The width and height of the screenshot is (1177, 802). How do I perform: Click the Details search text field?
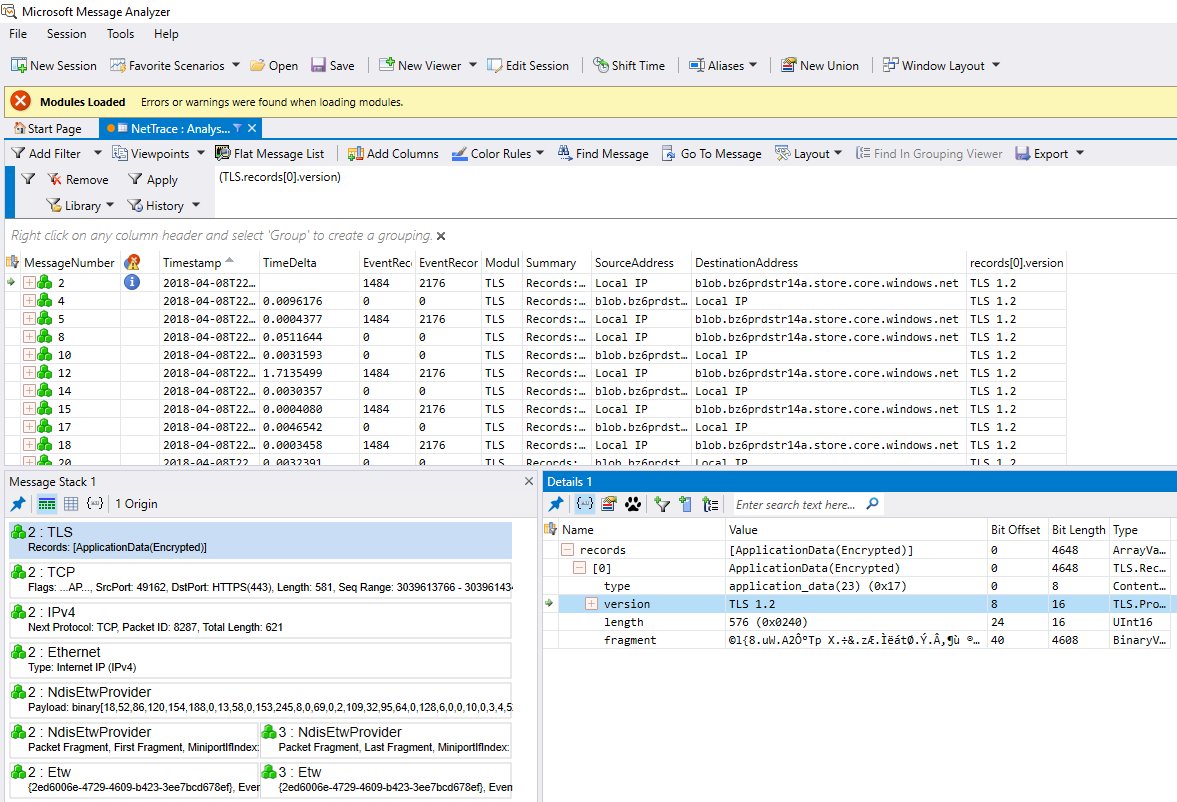[797, 505]
